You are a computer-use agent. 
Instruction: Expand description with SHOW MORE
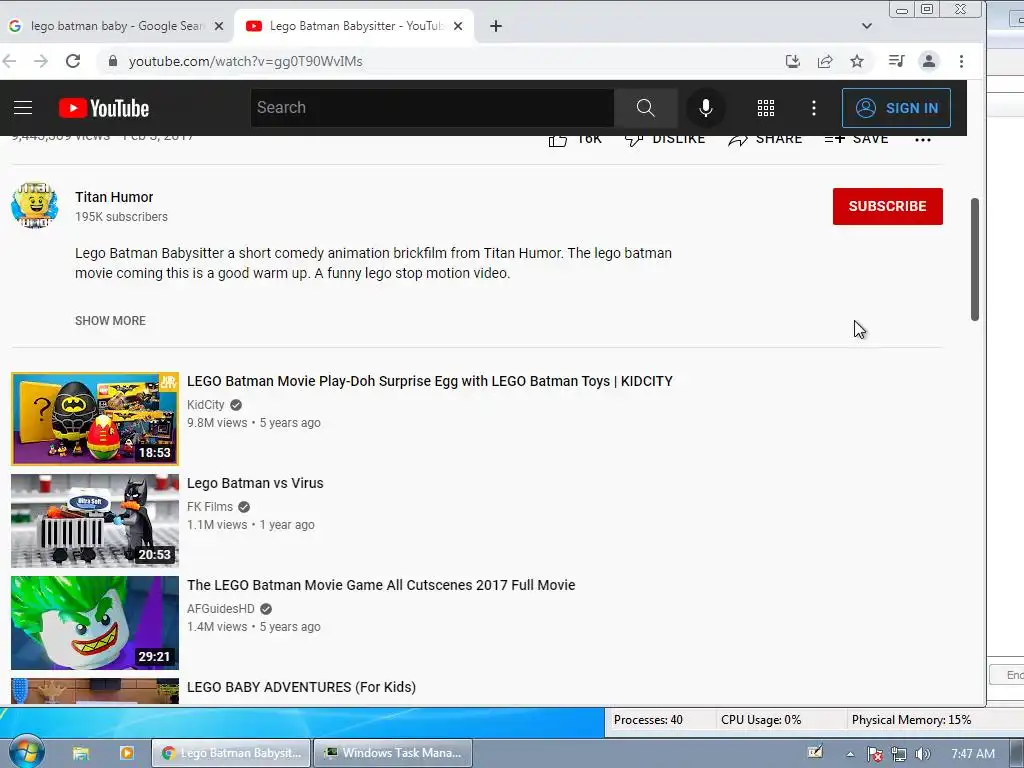(x=110, y=321)
